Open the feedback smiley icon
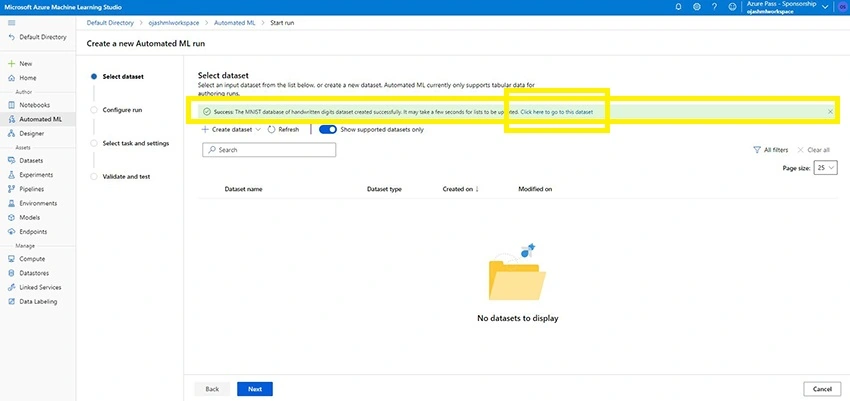 (732, 7)
